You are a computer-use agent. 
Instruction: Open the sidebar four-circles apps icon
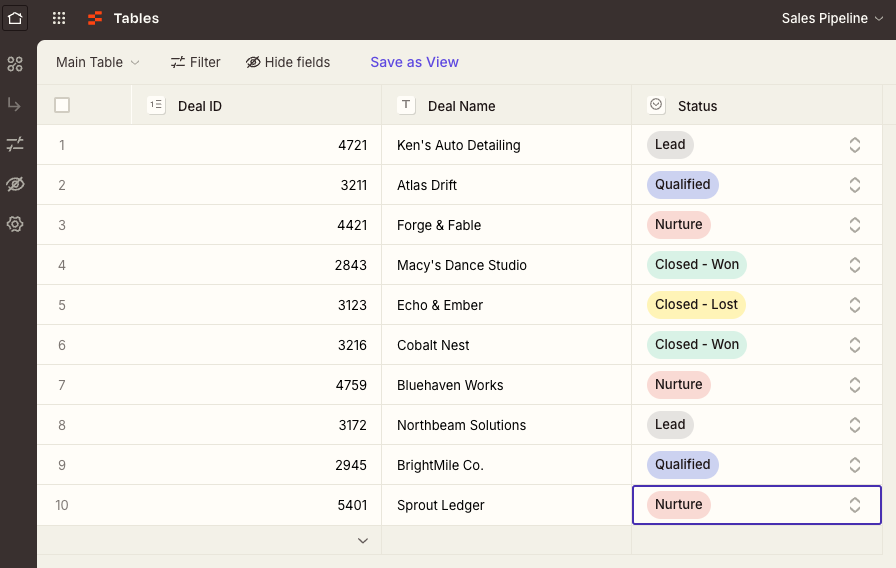pyautogui.click(x=15, y=64)
